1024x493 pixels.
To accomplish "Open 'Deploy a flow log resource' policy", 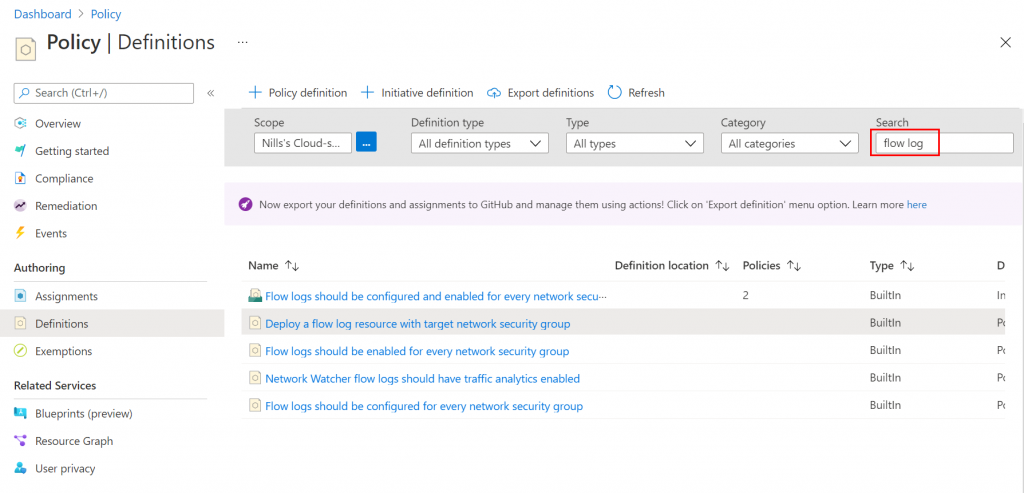I will [x=417, y=324].
